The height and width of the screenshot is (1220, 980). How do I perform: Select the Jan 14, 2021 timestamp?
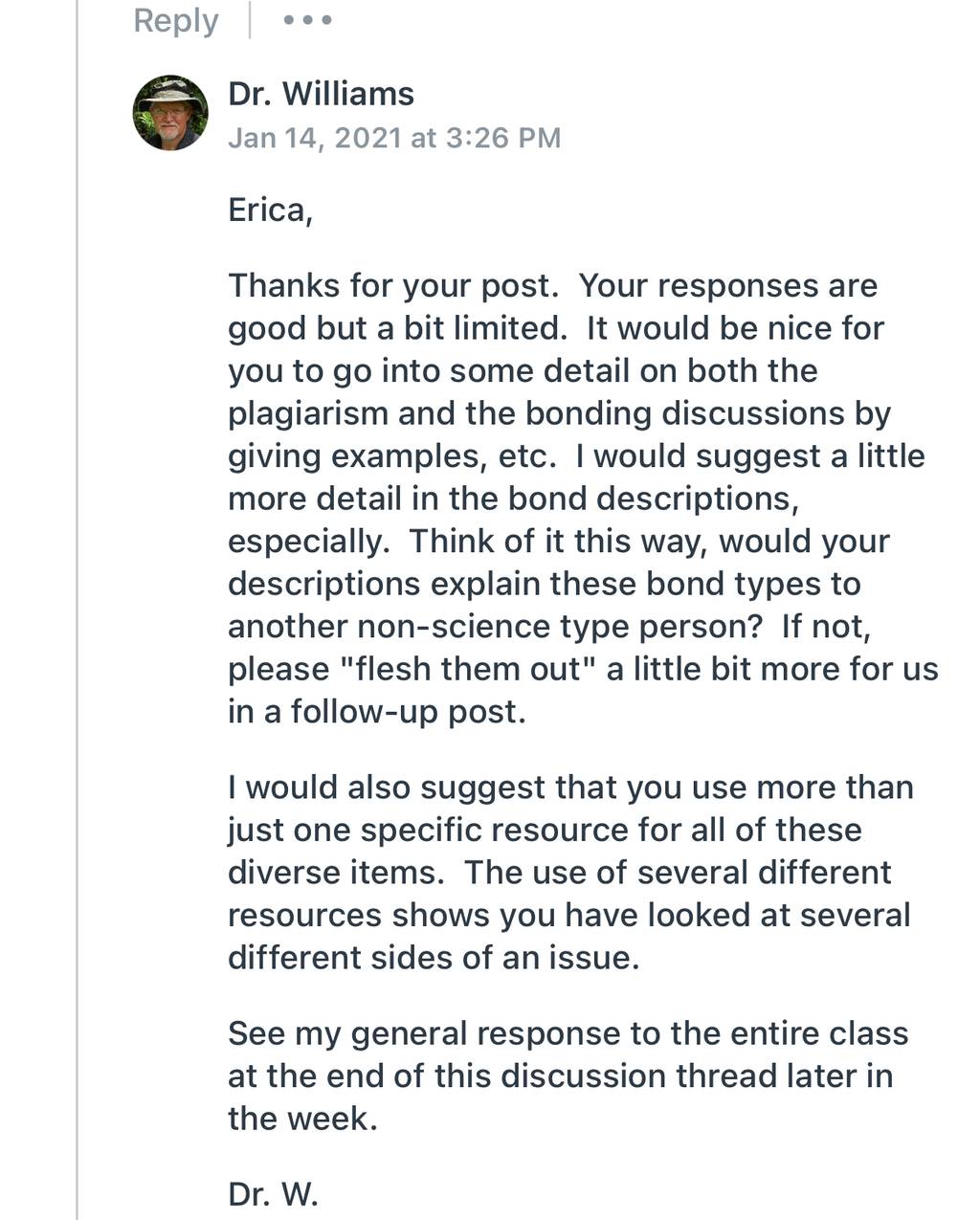tap(394, 138)
